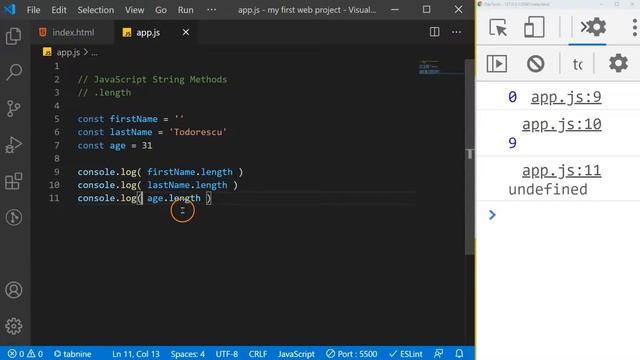
Task: Click line number 5 in gutter
Action: tap(57, 119)
